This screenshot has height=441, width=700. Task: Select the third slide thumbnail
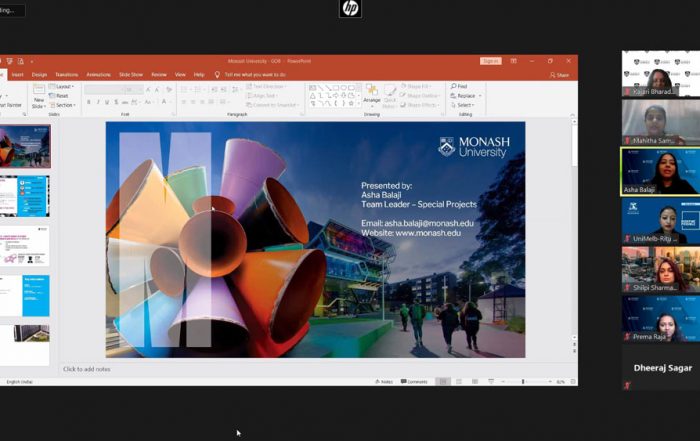25,246
